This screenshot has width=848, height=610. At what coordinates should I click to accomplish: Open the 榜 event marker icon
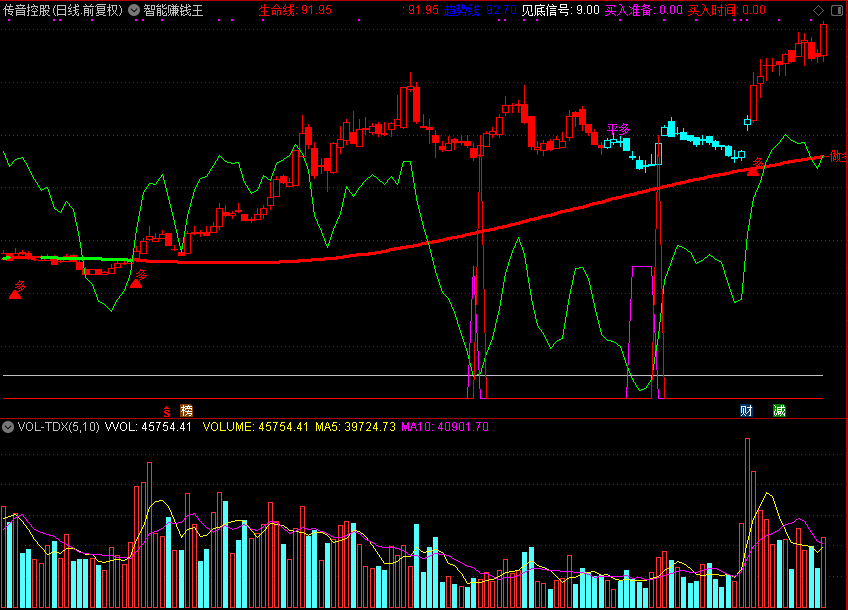click(x=187, y=410)
